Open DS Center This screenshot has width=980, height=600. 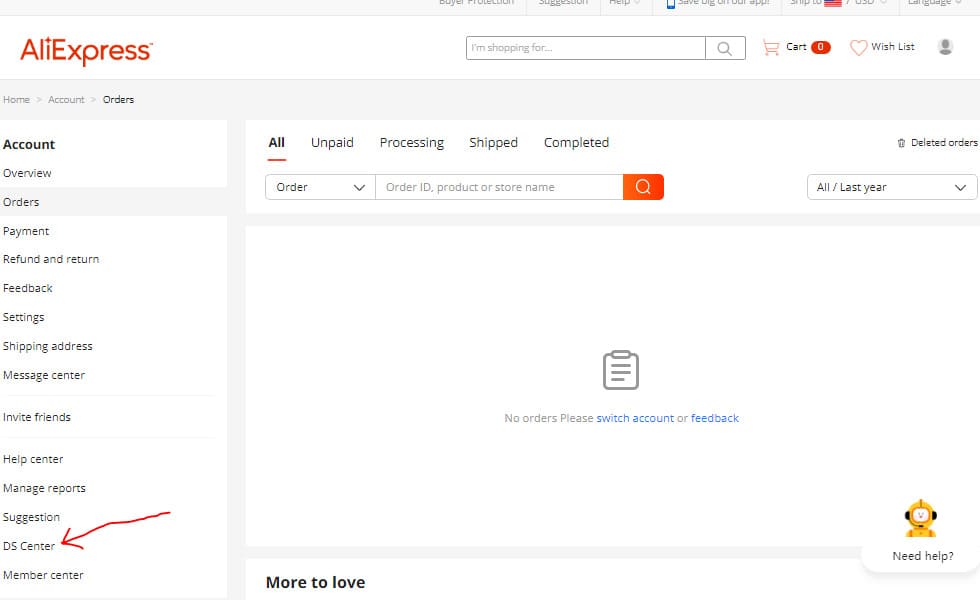tap(29, 546)
